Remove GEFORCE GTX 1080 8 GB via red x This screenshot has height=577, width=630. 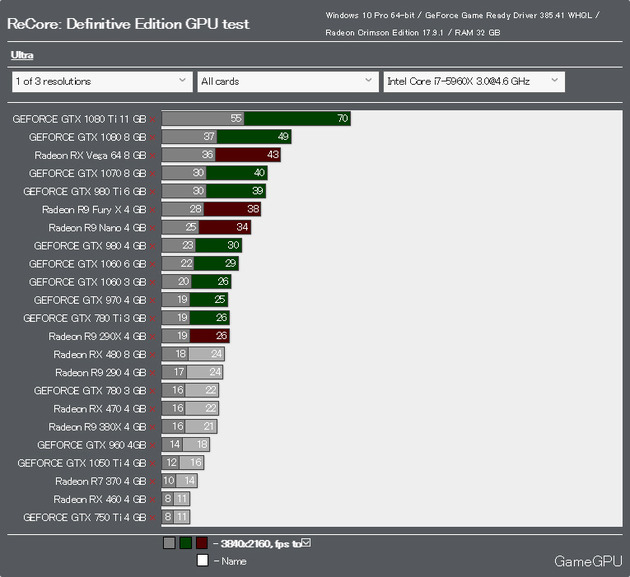152,137
